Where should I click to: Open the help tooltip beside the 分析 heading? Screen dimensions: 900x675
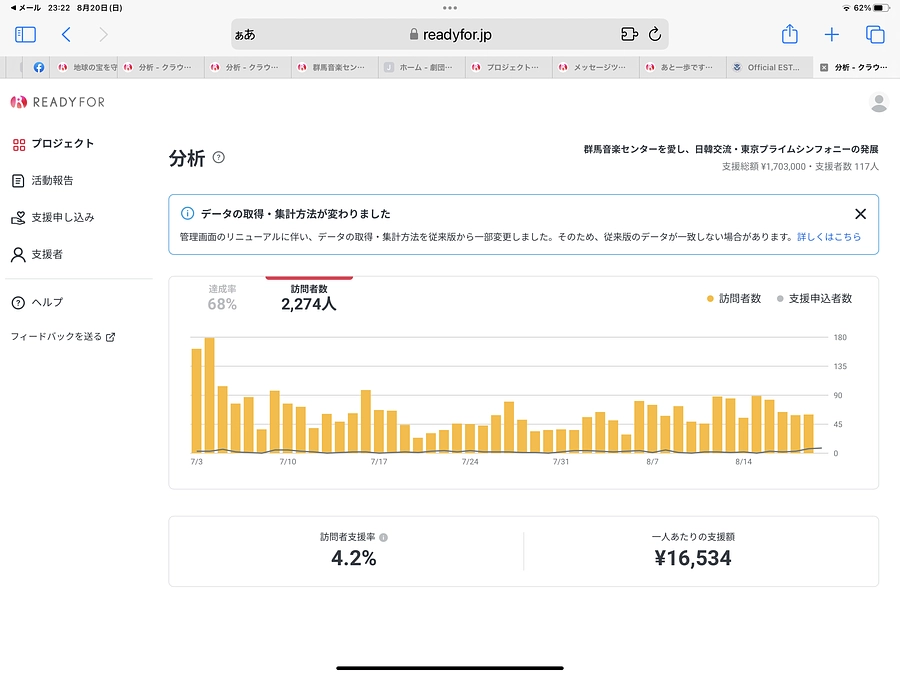click(x=217, y=158)
